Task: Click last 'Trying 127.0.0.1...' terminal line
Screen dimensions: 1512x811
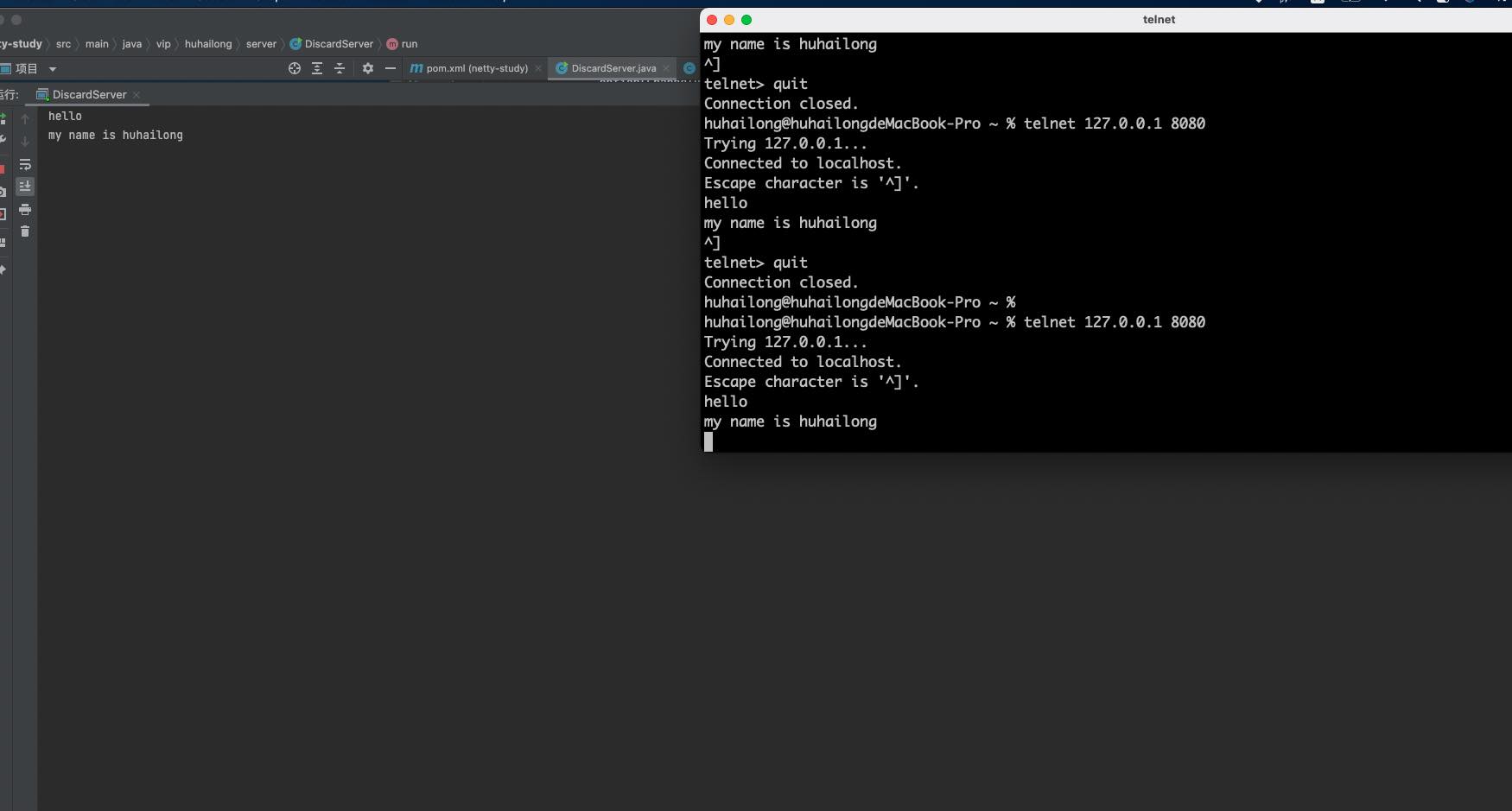Action: pyautogui.click(x=785, y=342)
